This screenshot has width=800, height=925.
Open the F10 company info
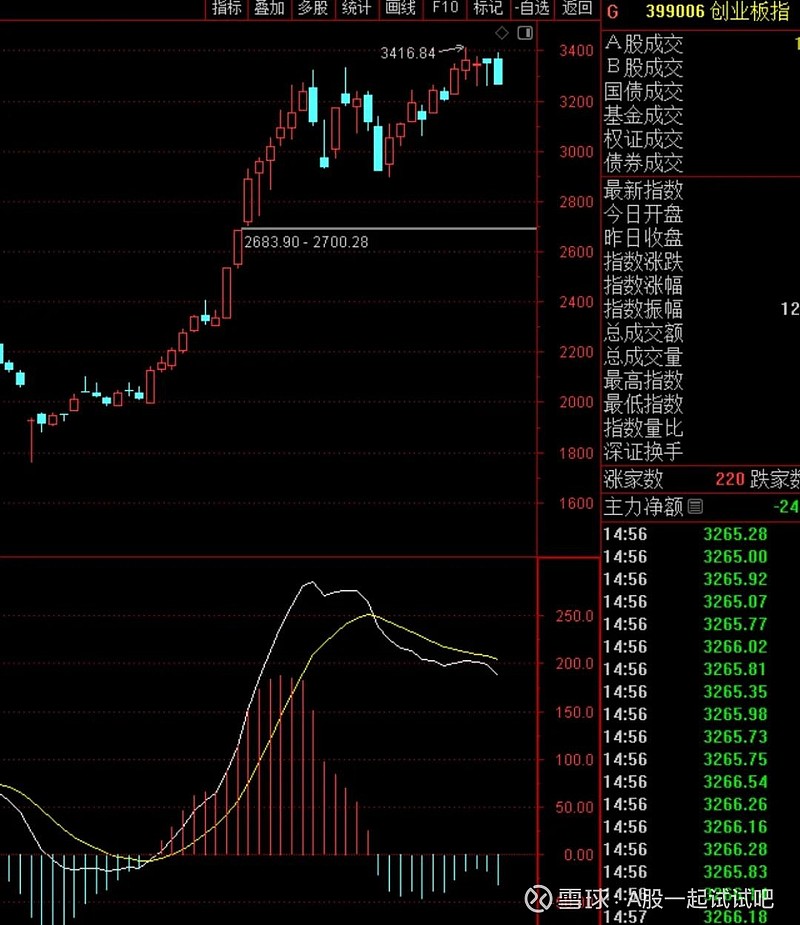click(x=445, y=8)
